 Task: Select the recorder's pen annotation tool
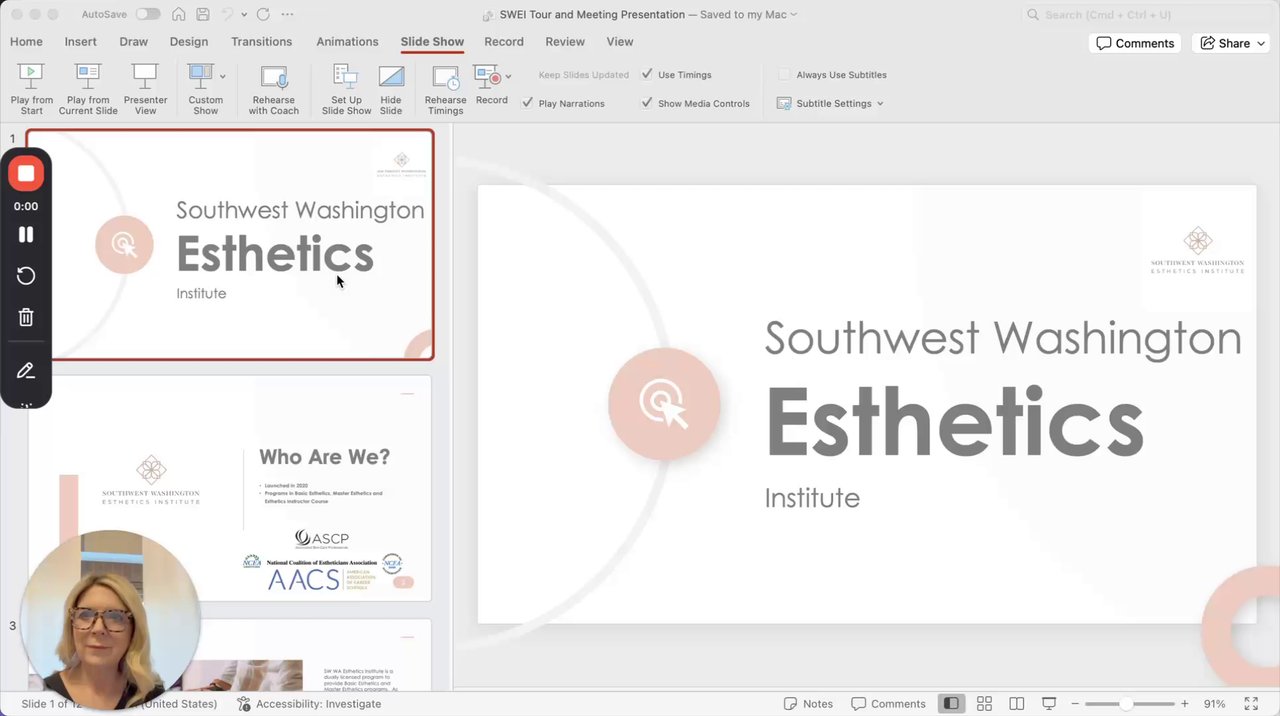tap(26, 370)
